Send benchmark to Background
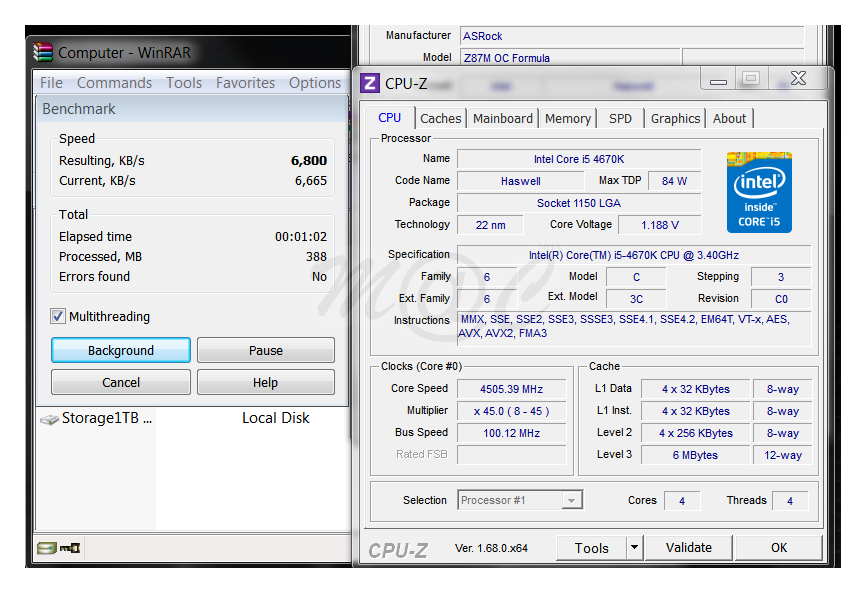The width and height of the screenshot is (866, 593). click(x=121, y=351)
